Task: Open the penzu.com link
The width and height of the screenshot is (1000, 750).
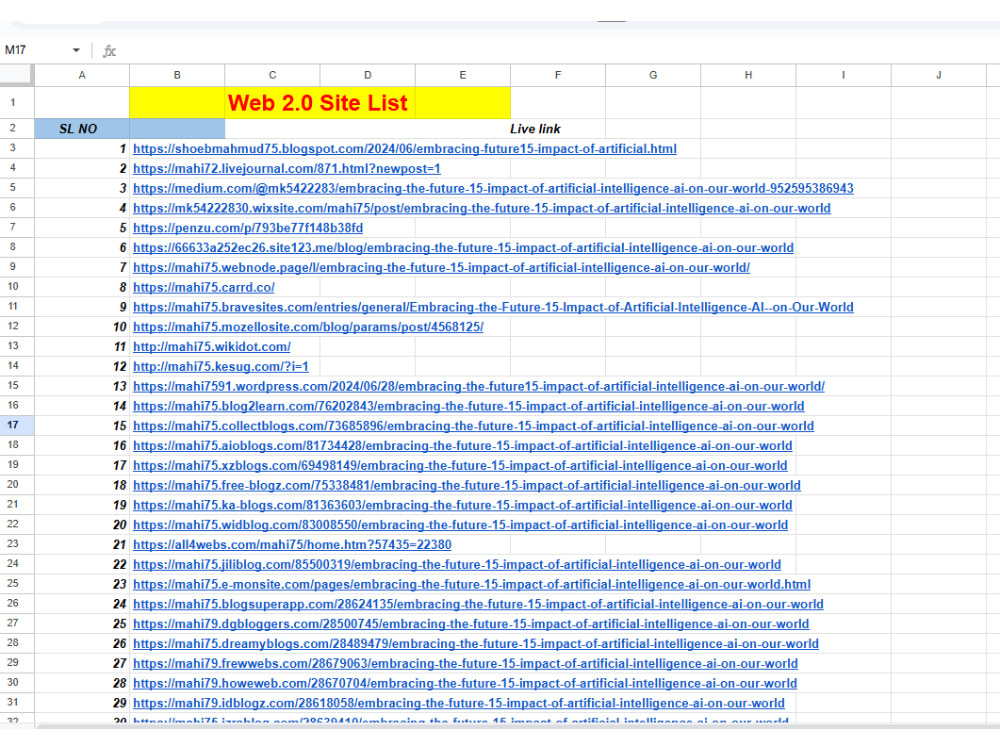Action: (247, 228)
